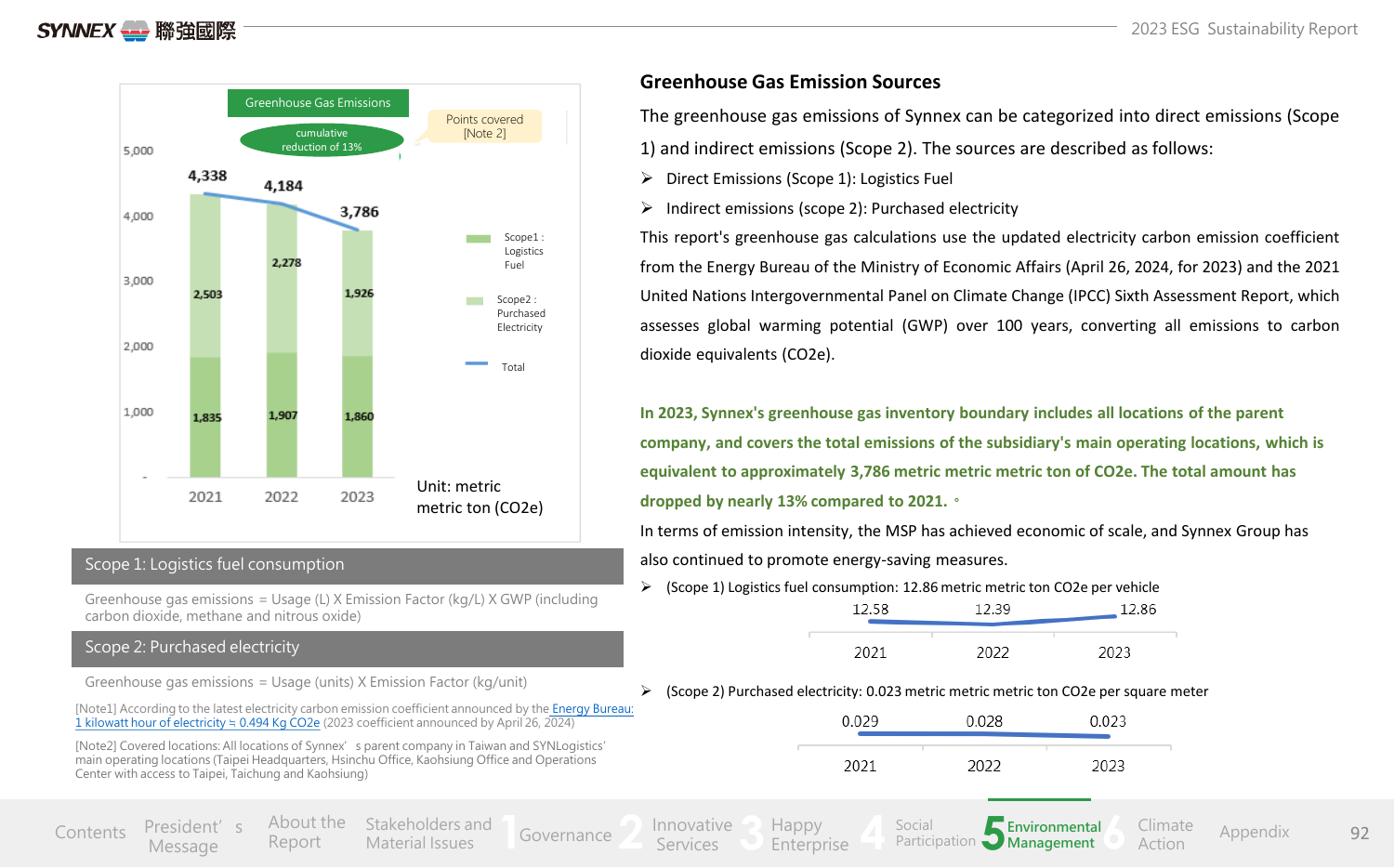Jump to chapter 6 Climate Action
Viewport: 1394px width, 868px height.
[1151, 834]
